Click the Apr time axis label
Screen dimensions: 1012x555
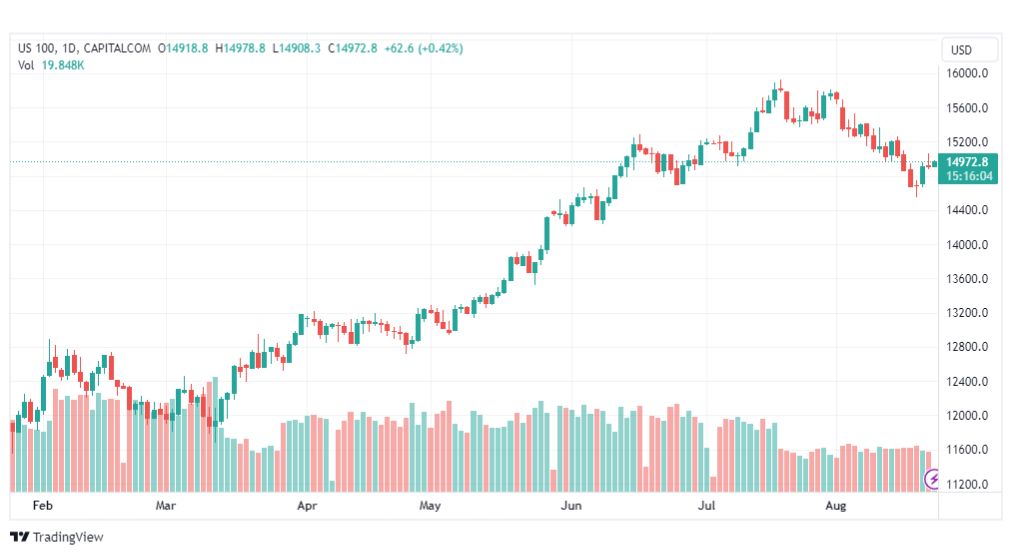[307, 506]
